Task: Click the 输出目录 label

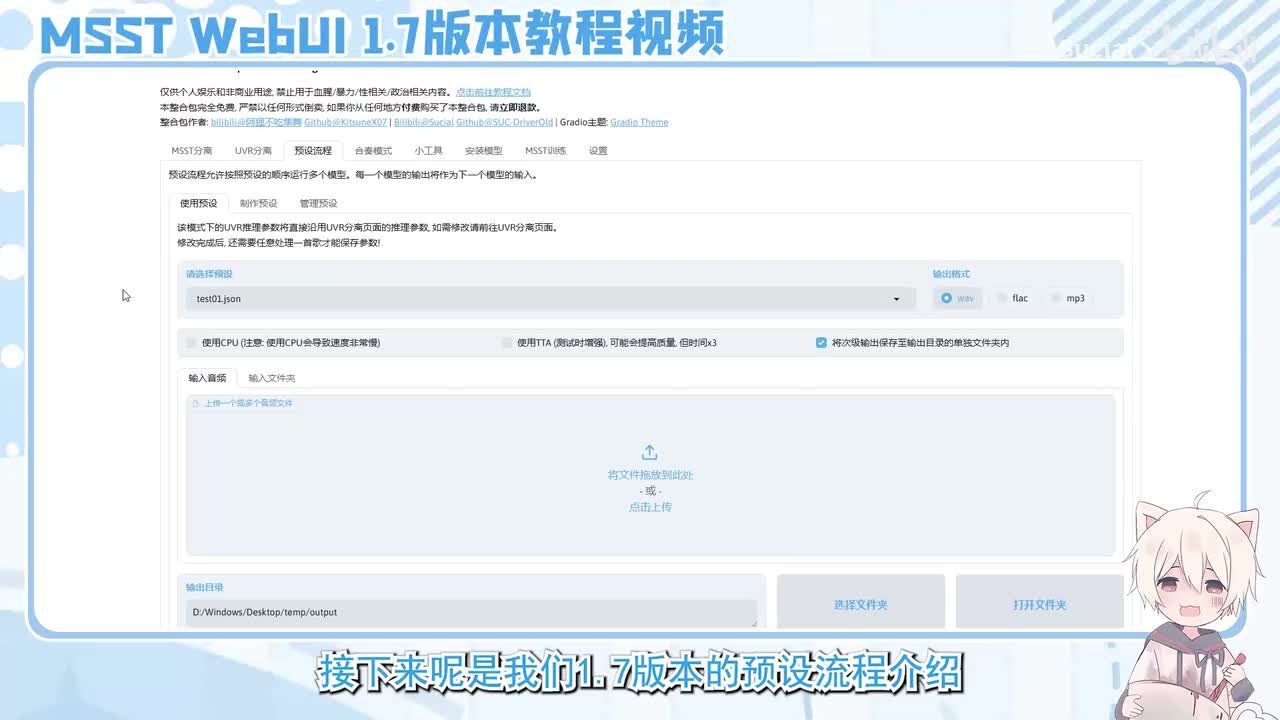Action: pyautogui.click(x=205, y=588)
